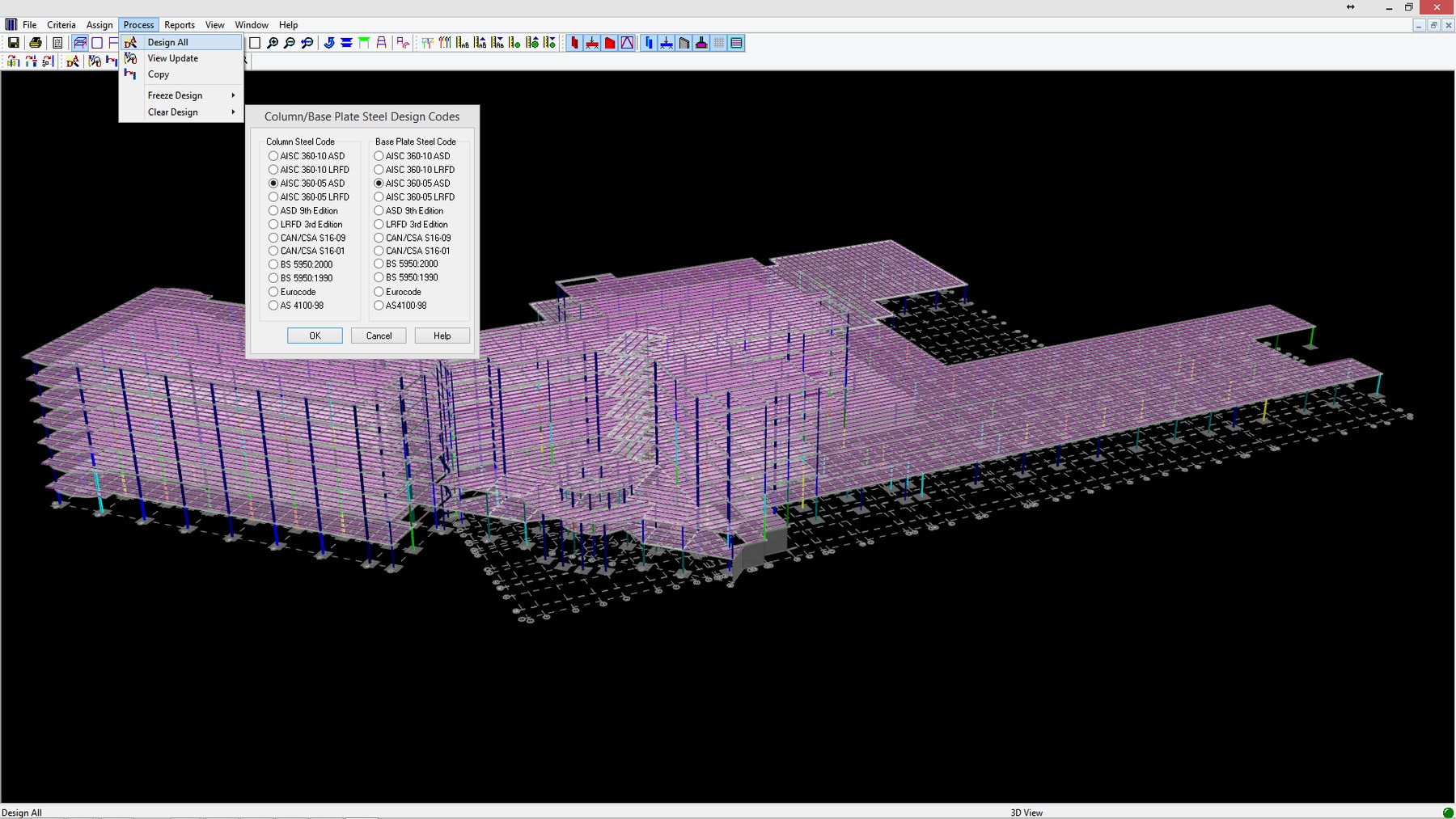Screen dimensions: 1456x819
Task: Open the Criteria menu
Action: (61, 25)
